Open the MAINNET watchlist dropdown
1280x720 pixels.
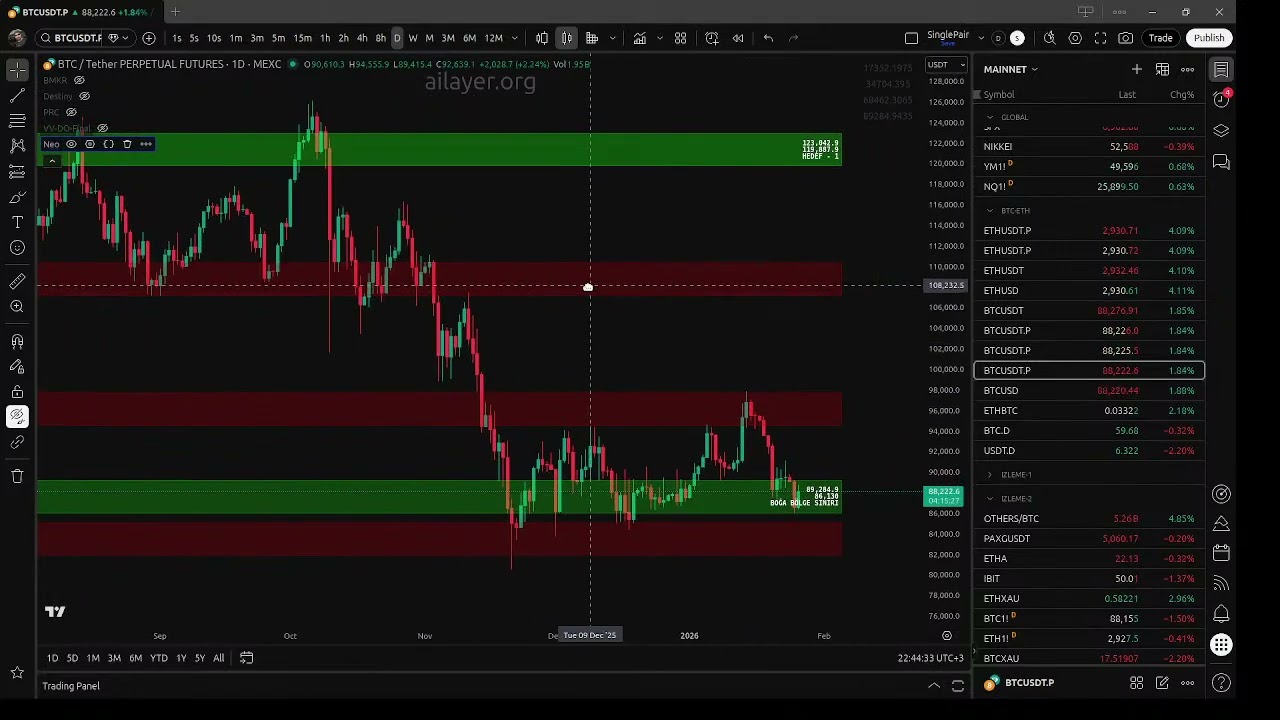(1011, 69)
